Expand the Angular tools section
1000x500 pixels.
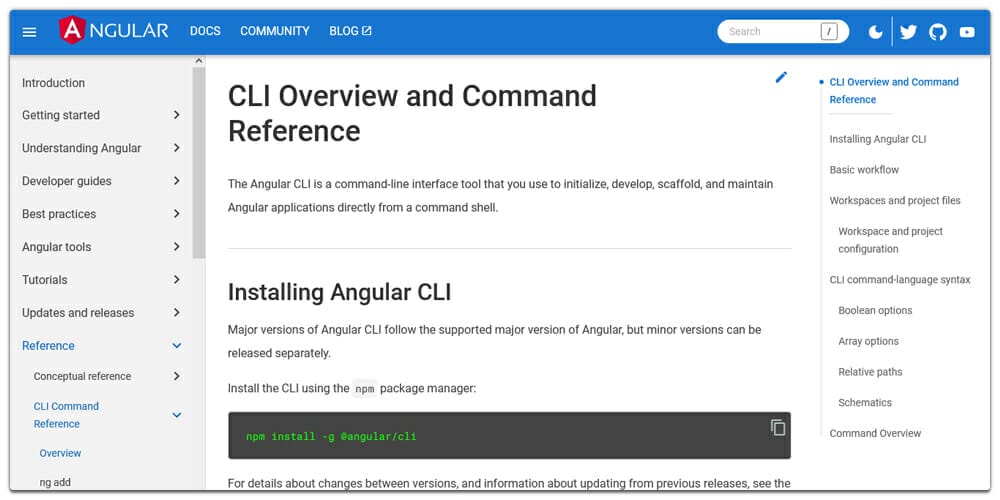click(x=102, y=247)
